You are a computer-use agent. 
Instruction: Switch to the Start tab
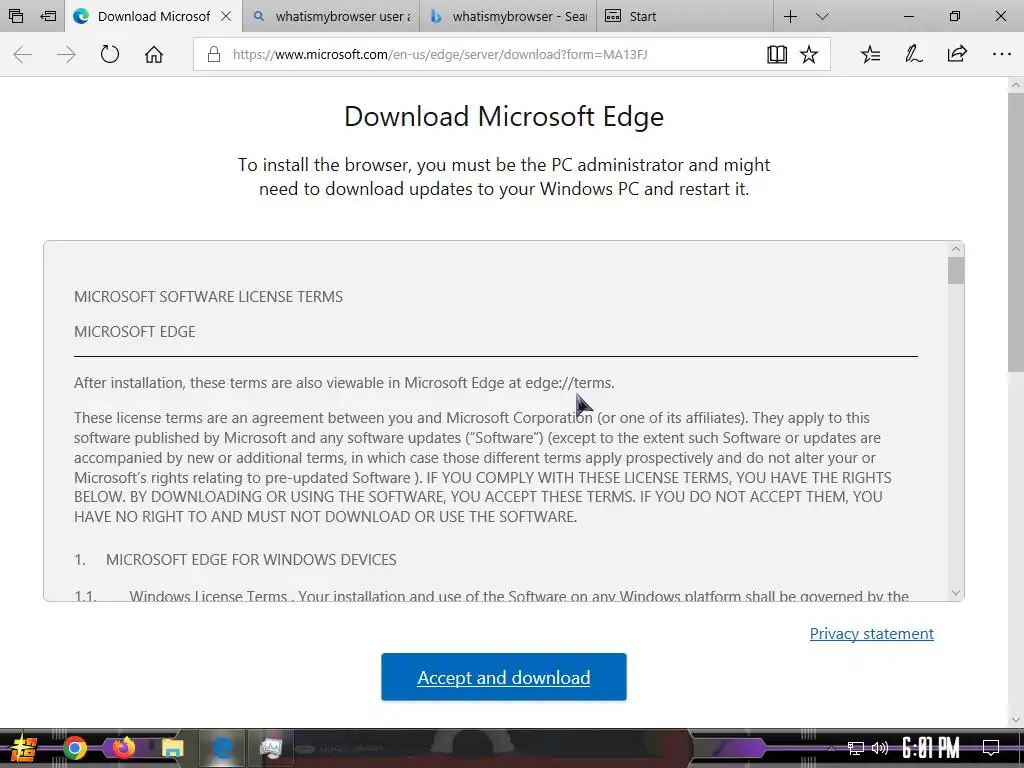coord(684,16)
